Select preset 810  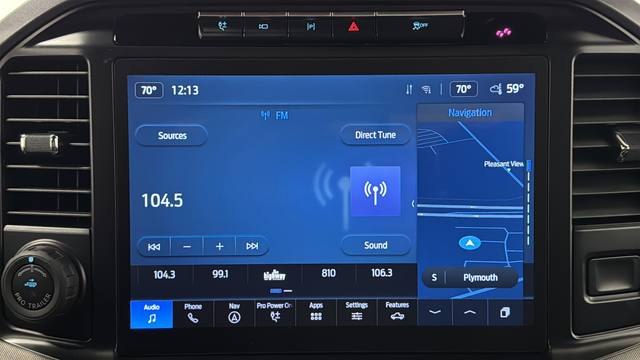point(328,273)
